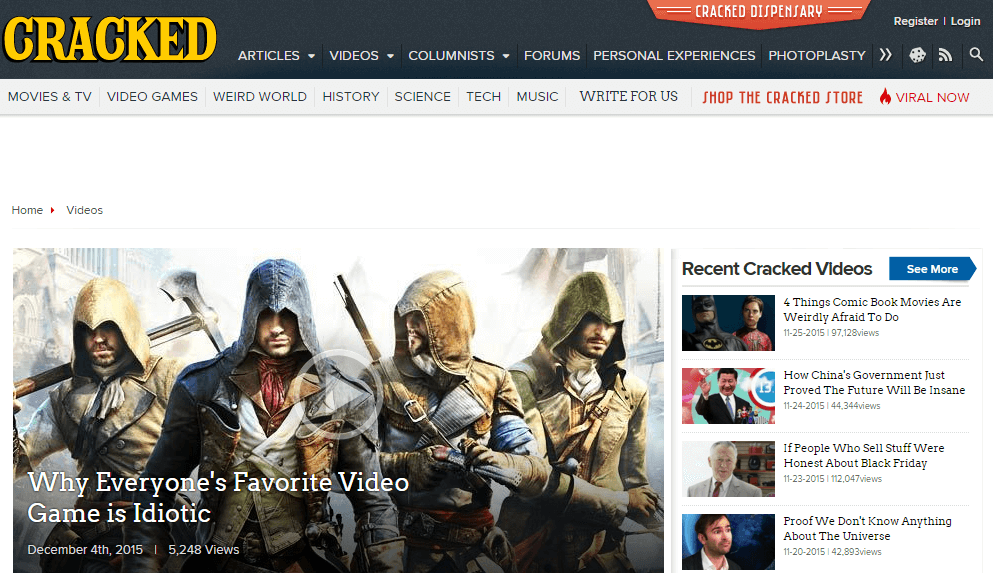Open Batman and Spider-Man comic movies video thumbnail
Image resolution: width=993 pixels, height=573 pixels.
[x=728, y=323]
